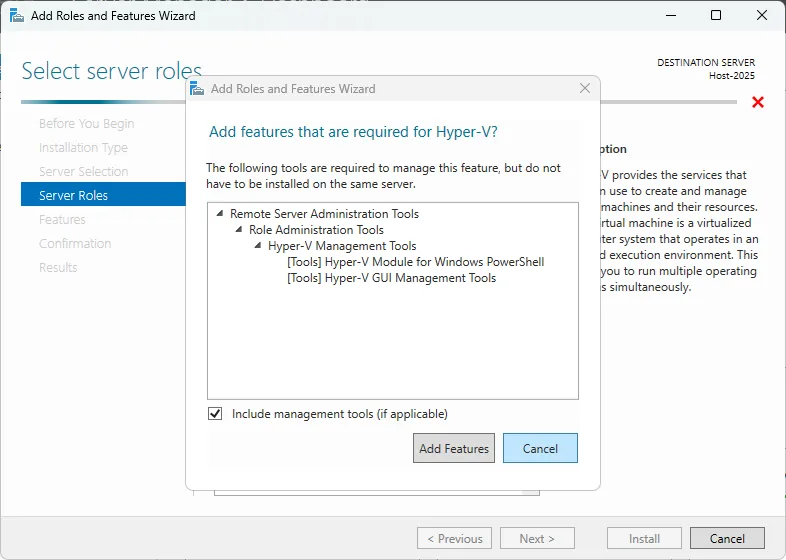Click the red X error icon
Viewport: 786px width, 560px height.
pyautogui.click(x=758, y=102)
